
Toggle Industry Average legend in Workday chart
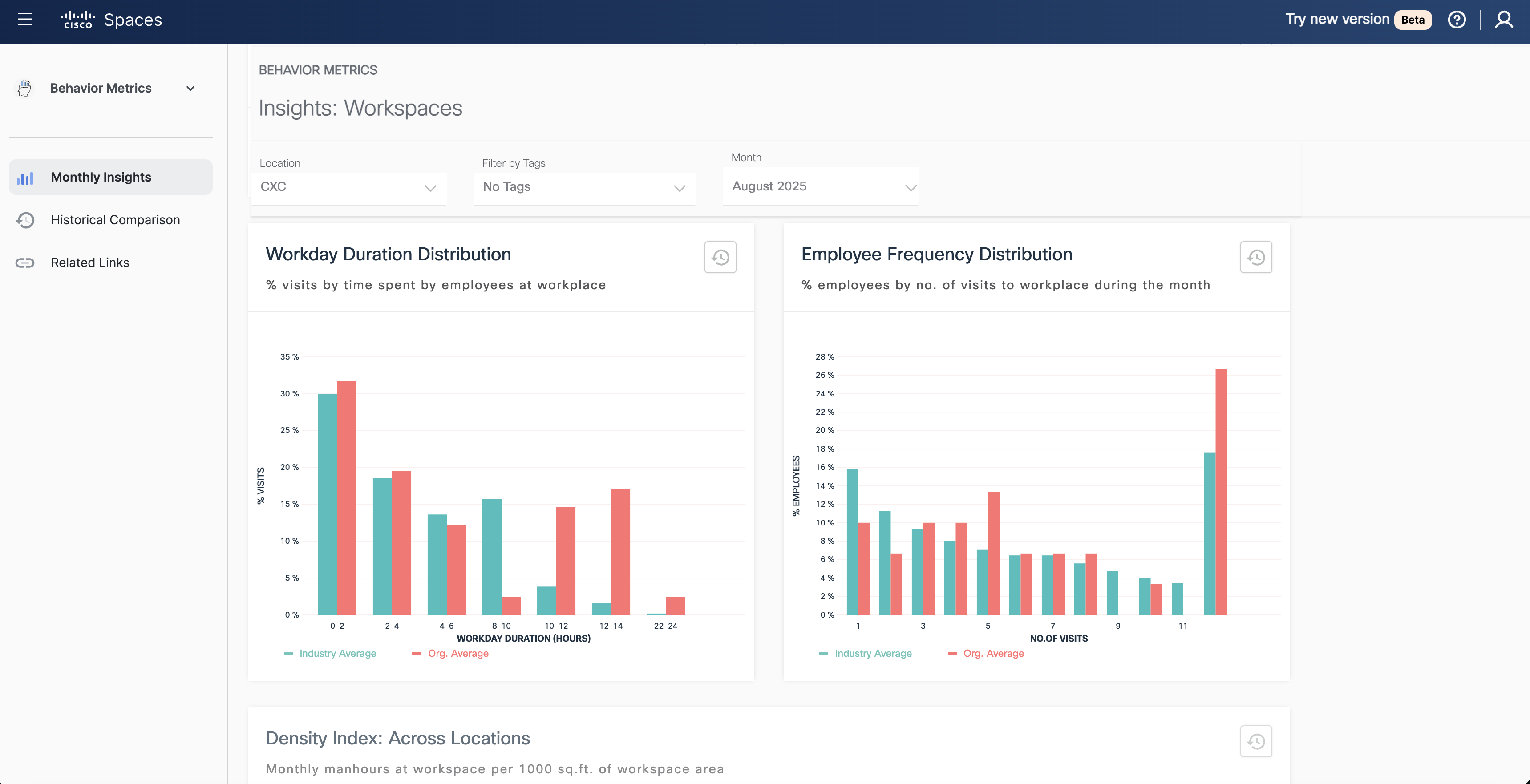click(x=337, y=653)
